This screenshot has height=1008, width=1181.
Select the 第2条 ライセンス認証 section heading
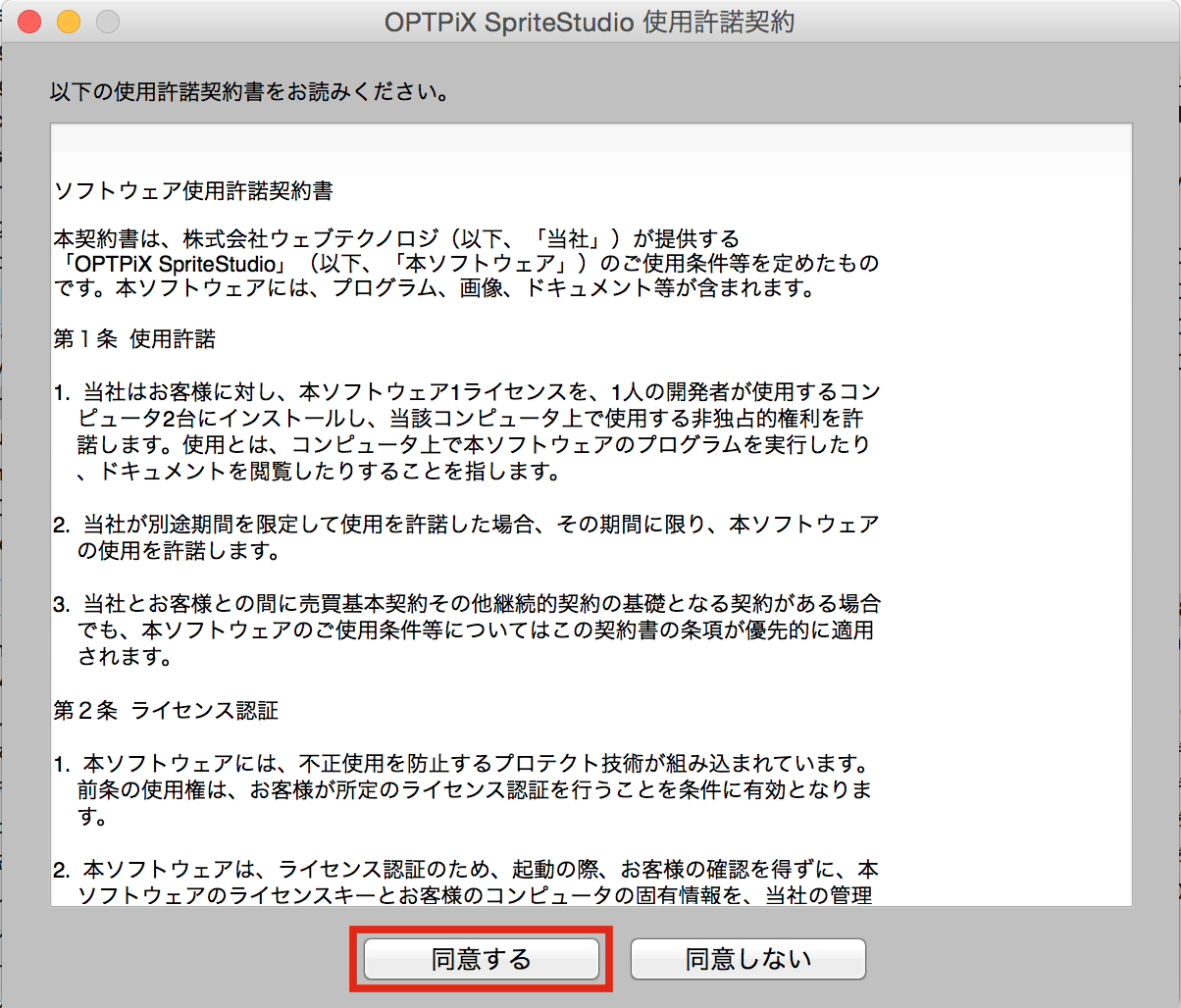coord(166,710)
